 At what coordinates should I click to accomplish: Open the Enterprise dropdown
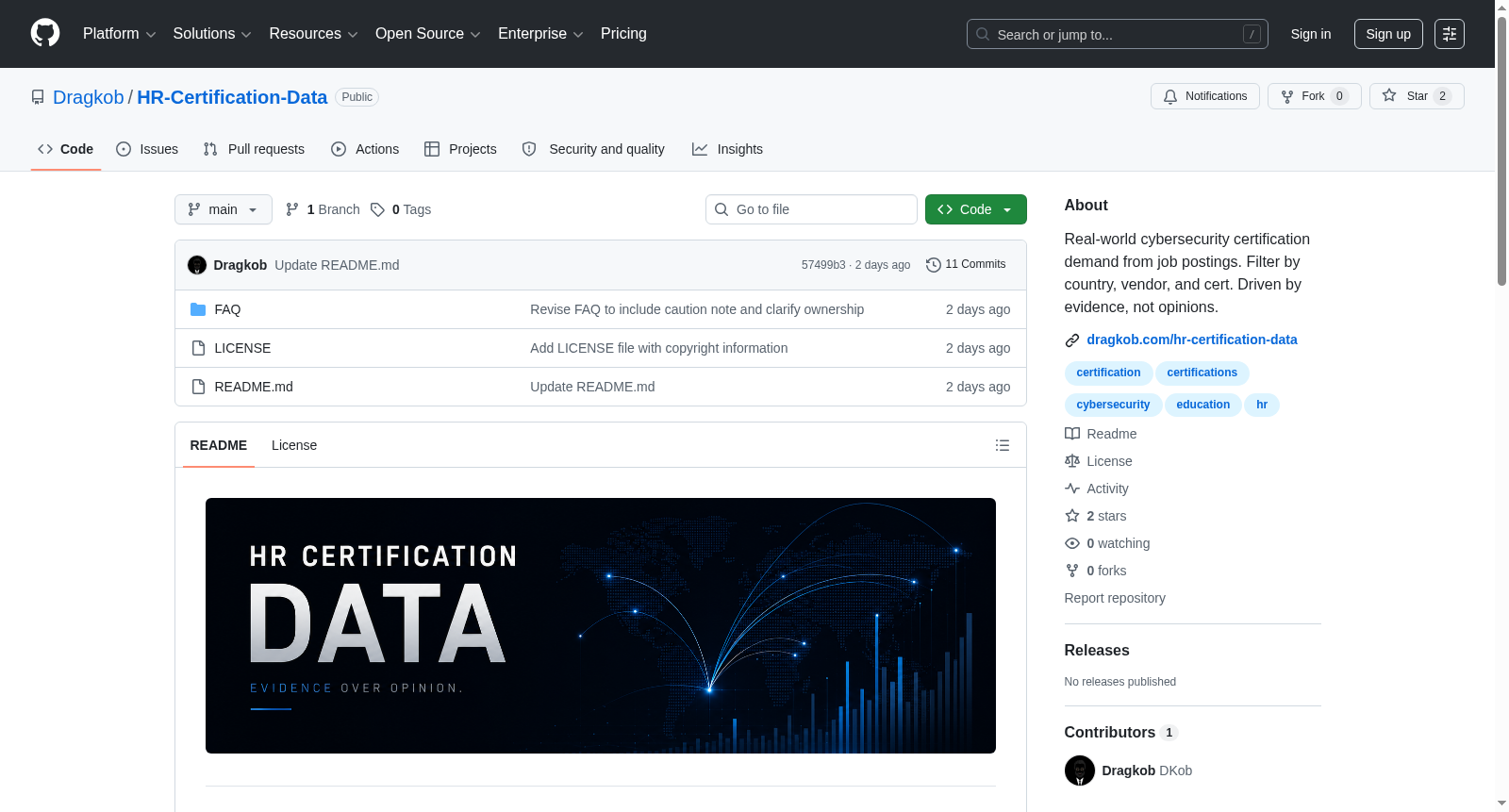pos(540,34)
